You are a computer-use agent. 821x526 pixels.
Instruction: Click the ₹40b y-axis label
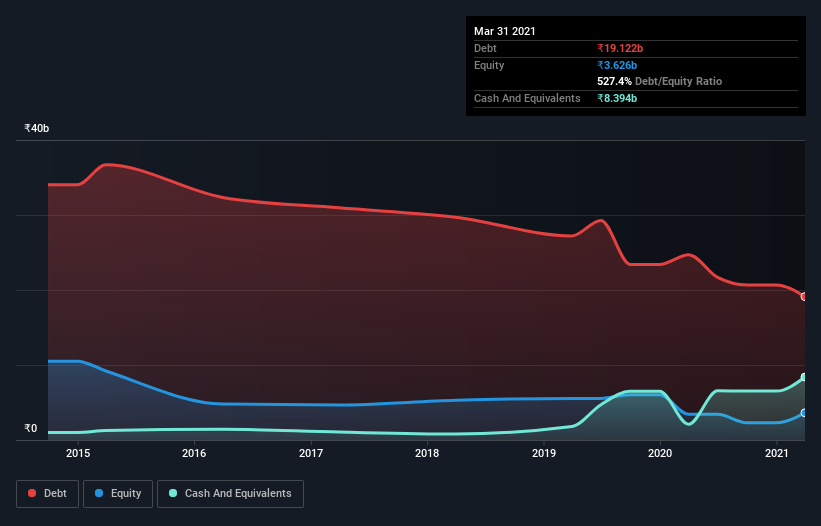coord(37,128)
